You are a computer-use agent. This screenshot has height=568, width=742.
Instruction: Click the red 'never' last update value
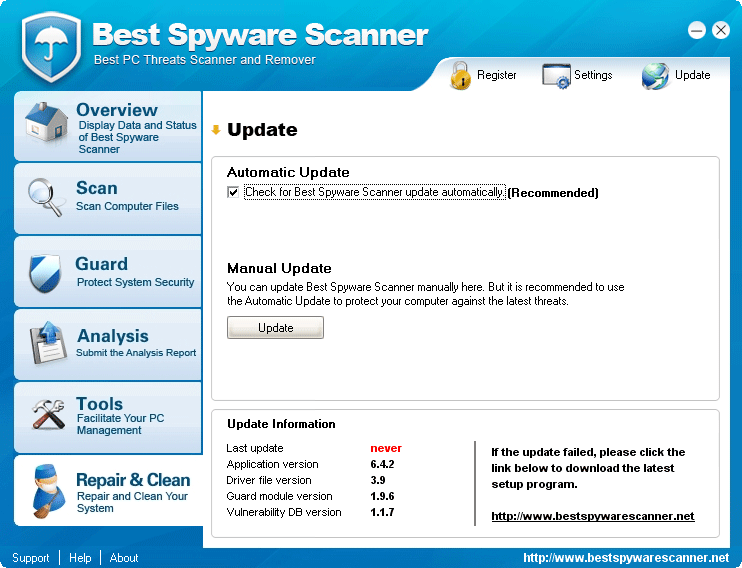click(x=386, y=448)
